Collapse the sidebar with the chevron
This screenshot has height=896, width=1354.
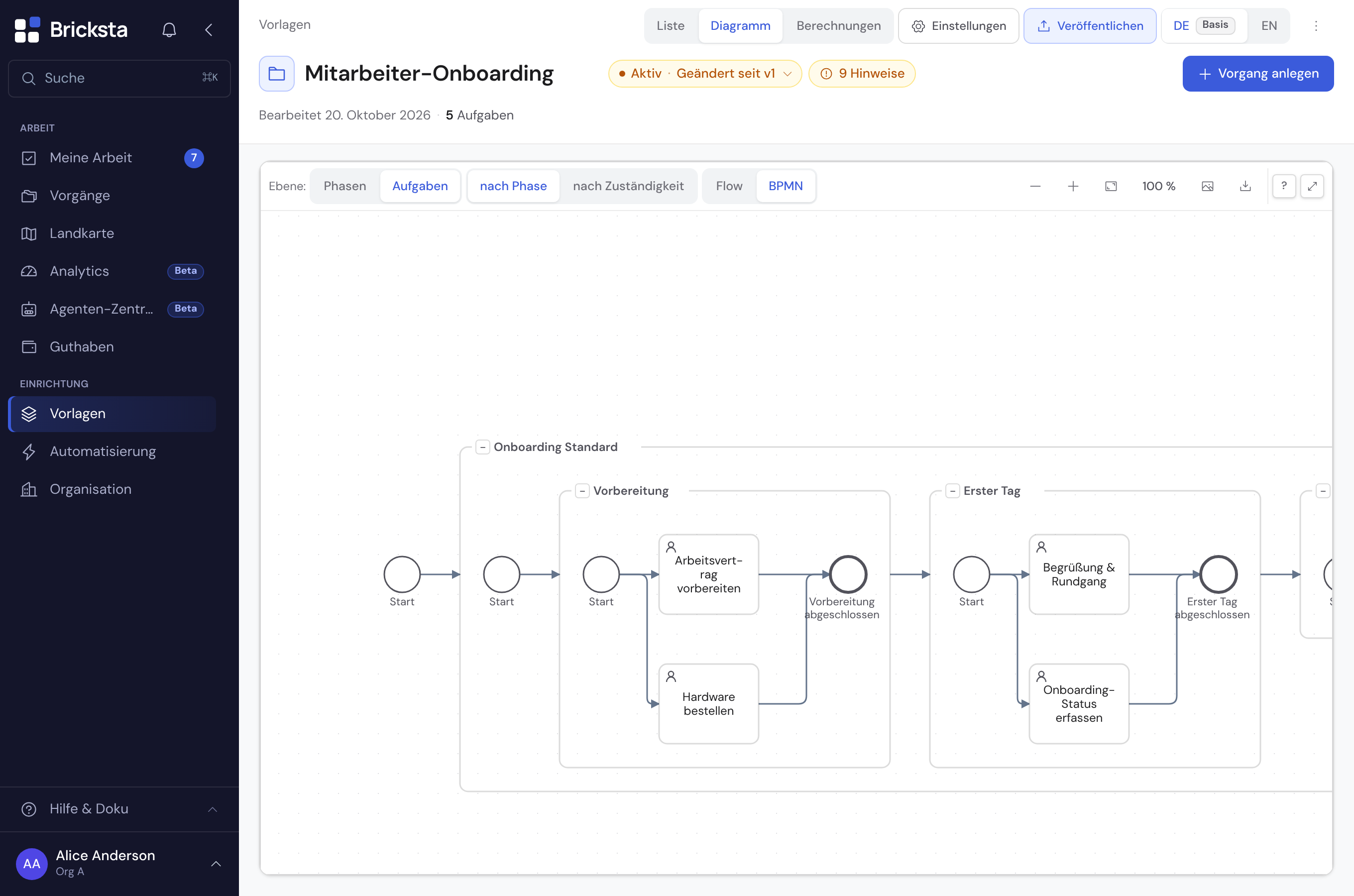pyautogui.click(x=209, y=30)
